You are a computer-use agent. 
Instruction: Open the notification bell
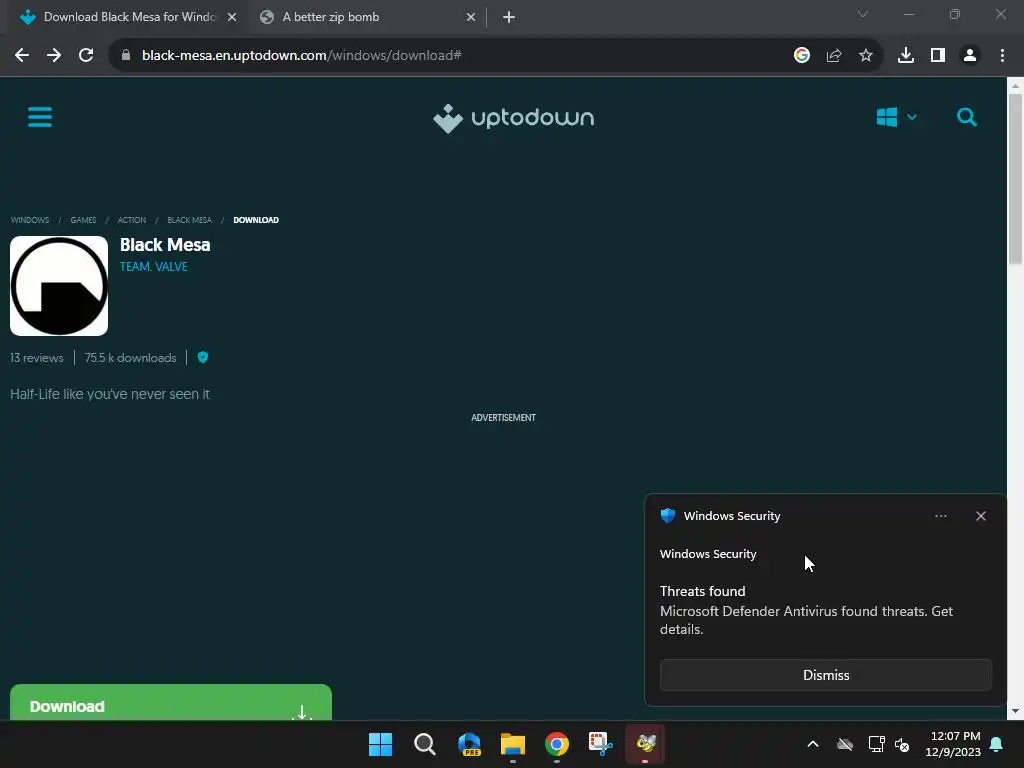tap(997, 744)
